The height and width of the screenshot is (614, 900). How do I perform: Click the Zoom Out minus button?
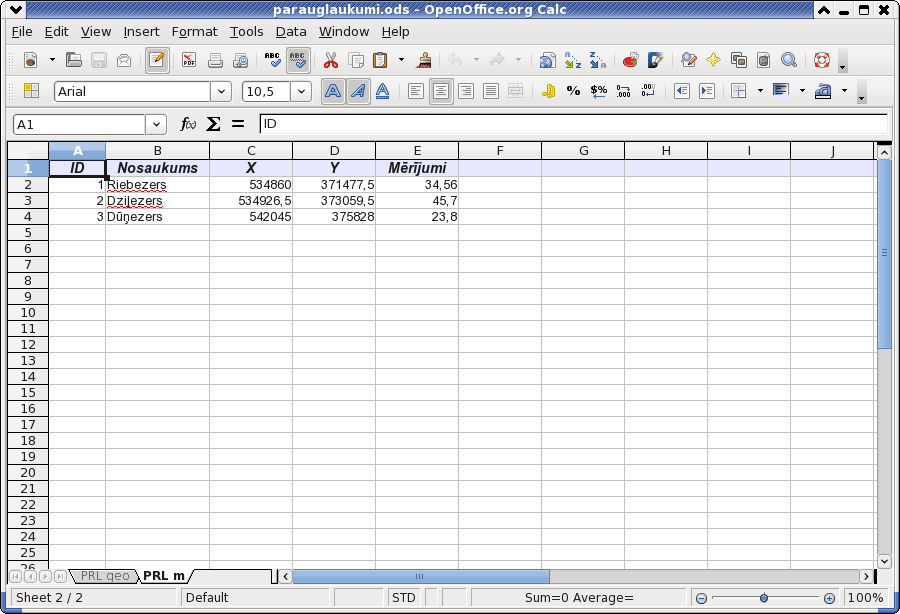(701, 598)
